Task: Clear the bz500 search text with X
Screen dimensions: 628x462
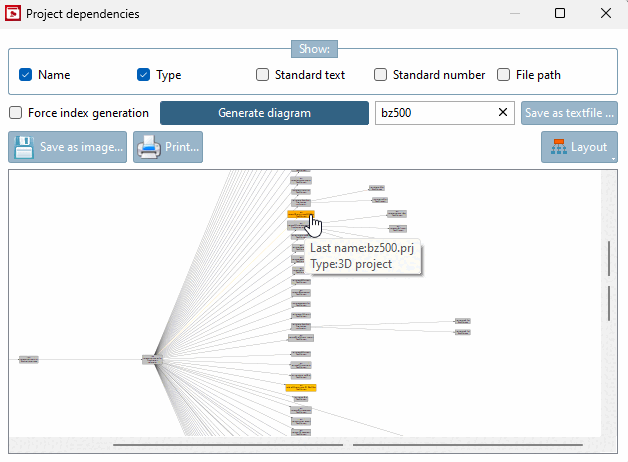Action: coord(502,113)
